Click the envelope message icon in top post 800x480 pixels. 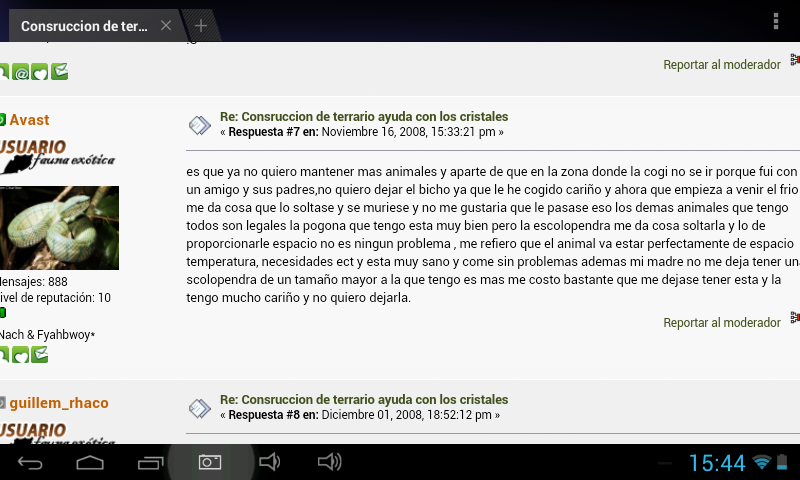[x=59, y=72]
